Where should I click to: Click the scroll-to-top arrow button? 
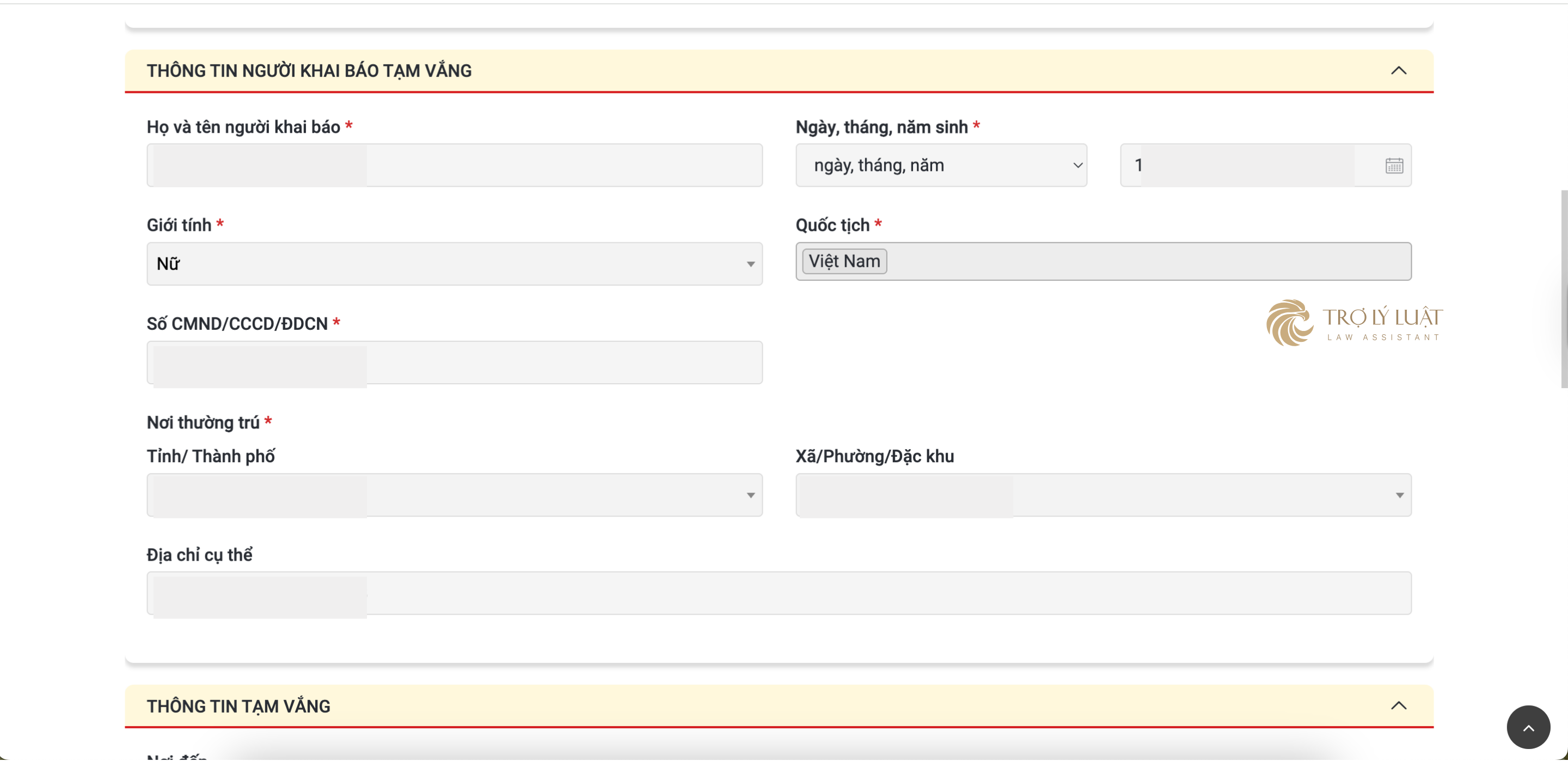[1528, 726]
